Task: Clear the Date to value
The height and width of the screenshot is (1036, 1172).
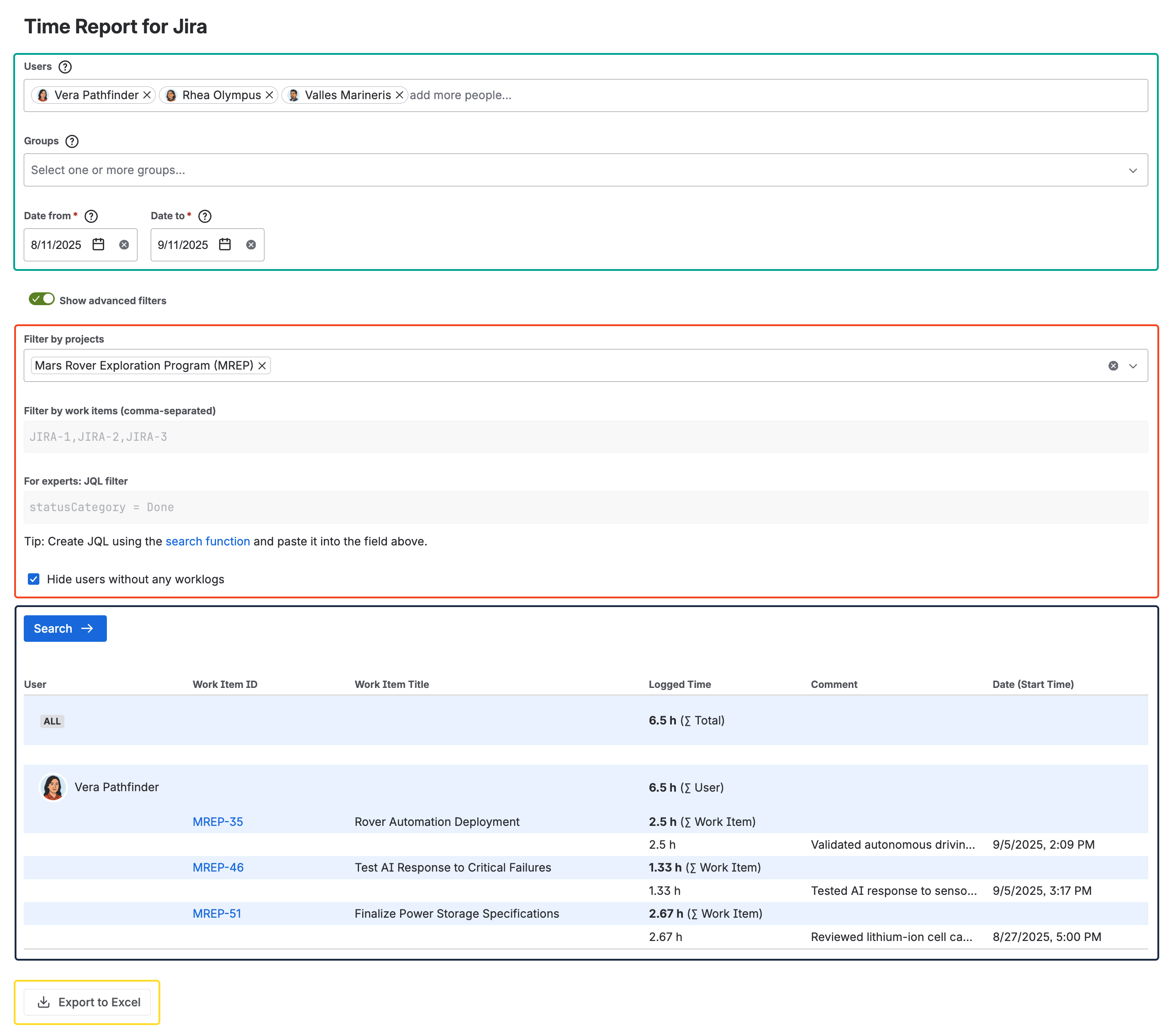Action: coord(251,245)
